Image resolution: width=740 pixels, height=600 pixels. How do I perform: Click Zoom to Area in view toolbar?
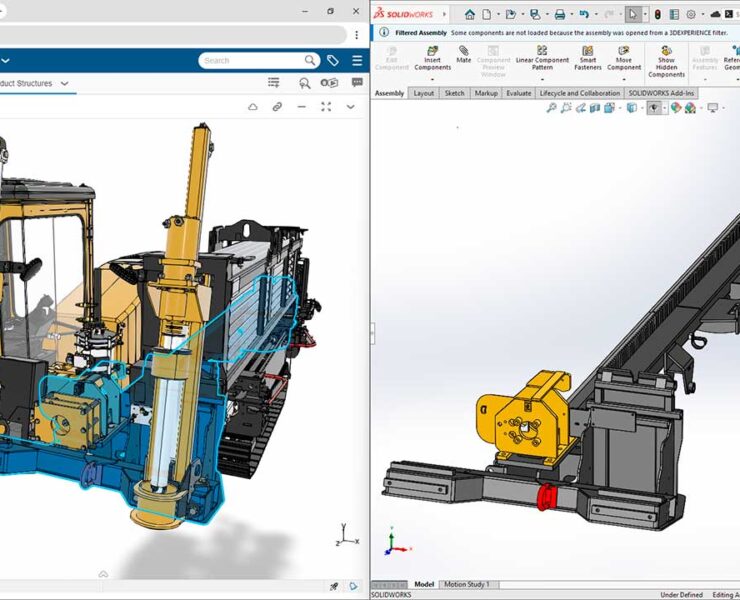click(x=566, y=108)
